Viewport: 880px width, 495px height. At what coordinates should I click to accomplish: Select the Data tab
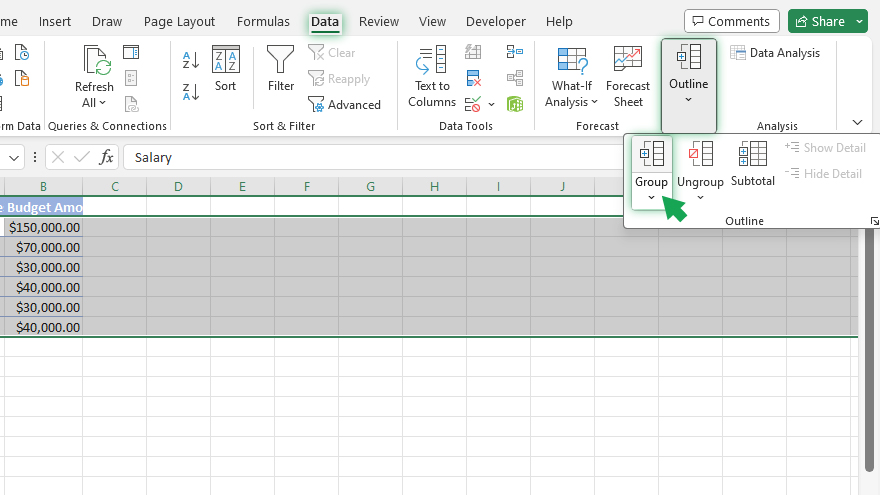(x=325, y=21)
